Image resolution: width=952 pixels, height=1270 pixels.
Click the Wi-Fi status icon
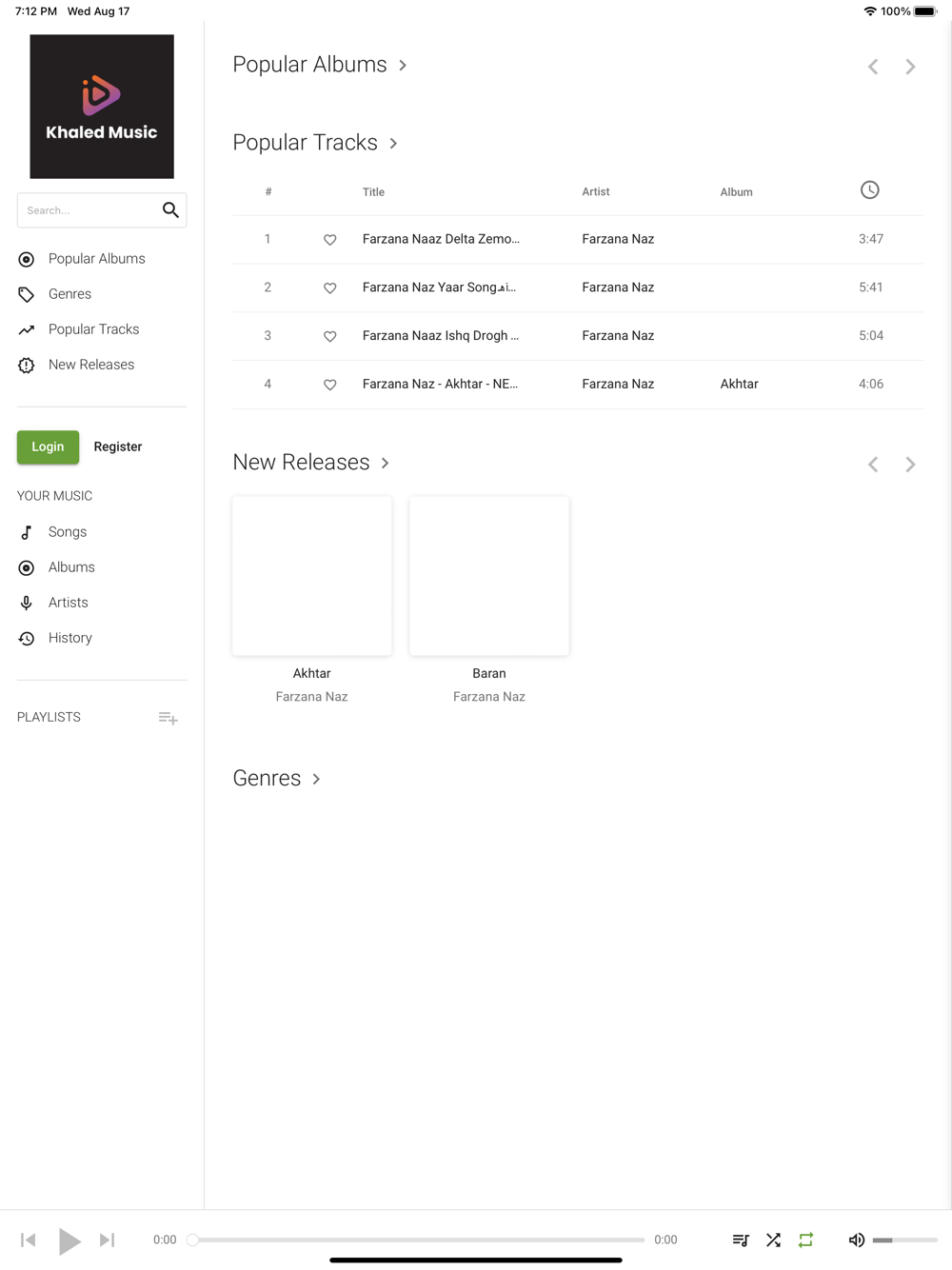[x=870, y=11]
